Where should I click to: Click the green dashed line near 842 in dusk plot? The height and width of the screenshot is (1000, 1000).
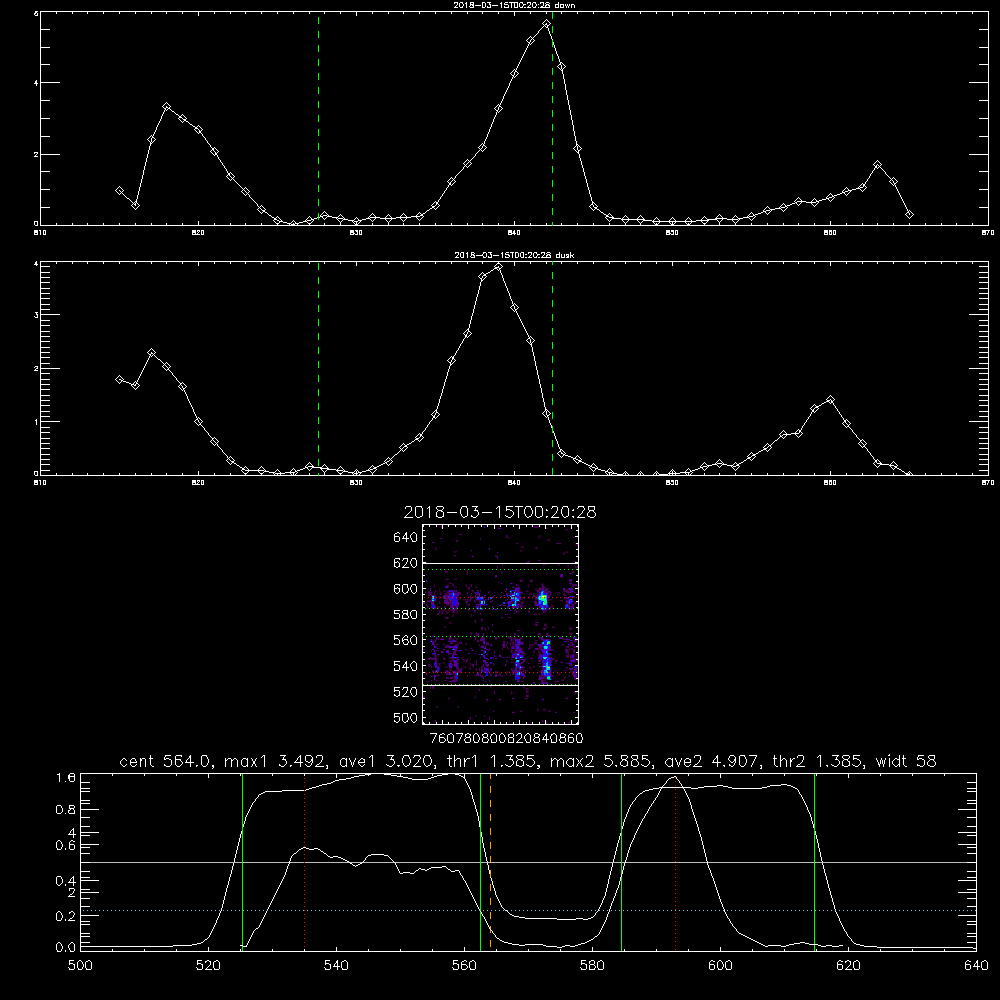pyautogui.click(x=552, y=368)
